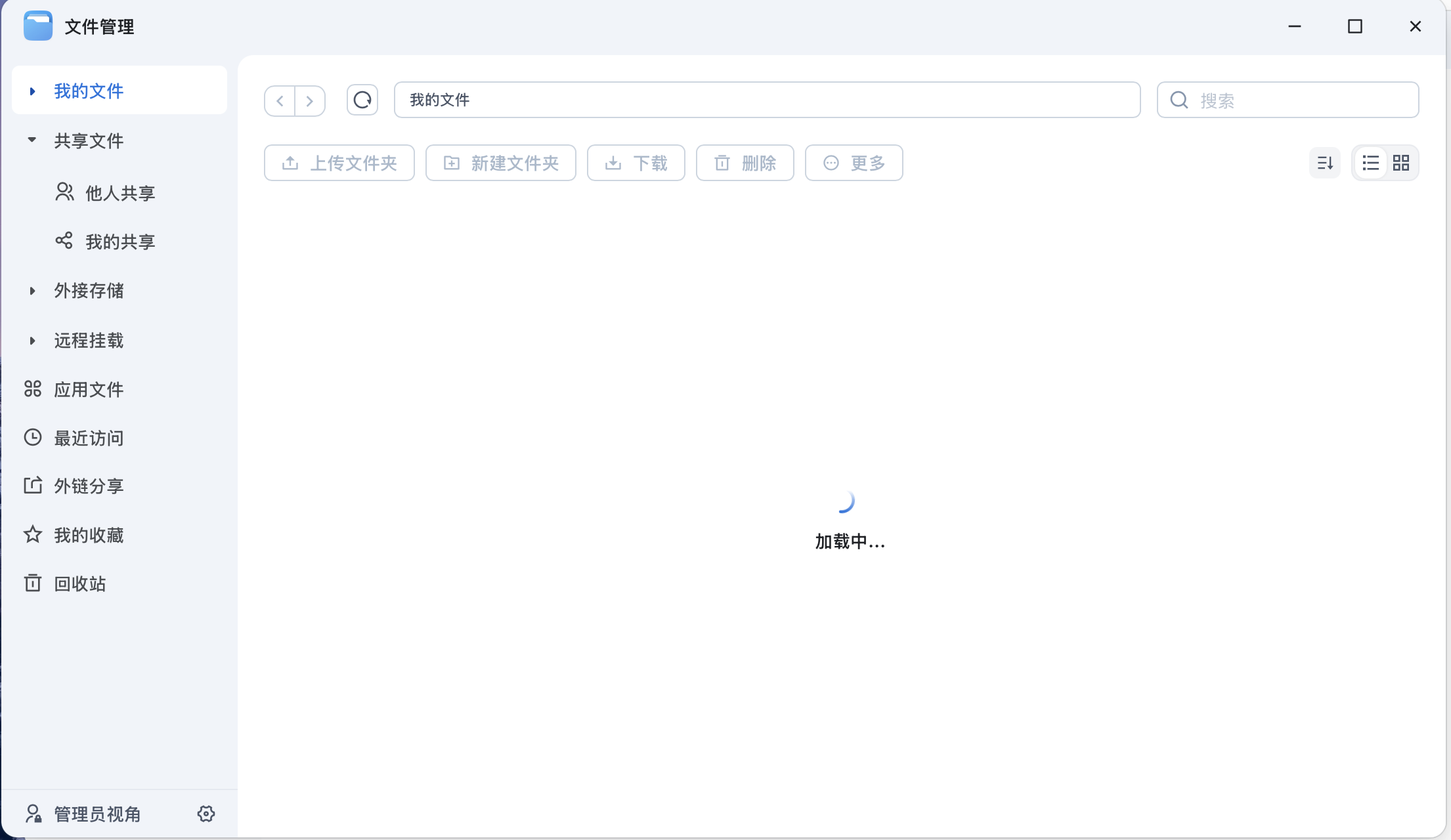
Task: Click the refresh icon beside navigation arrows
Action: (x=362, y=100)
